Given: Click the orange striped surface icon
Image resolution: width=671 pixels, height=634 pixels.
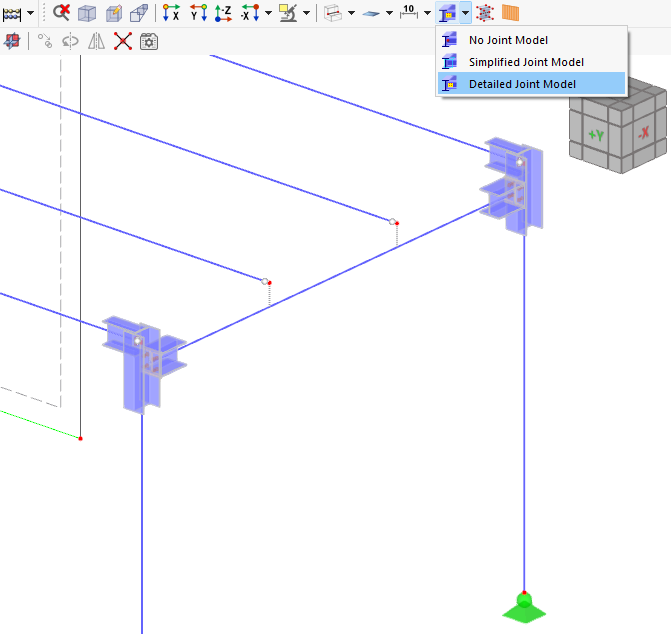Looking at the screenshot, I should [510, 13].
